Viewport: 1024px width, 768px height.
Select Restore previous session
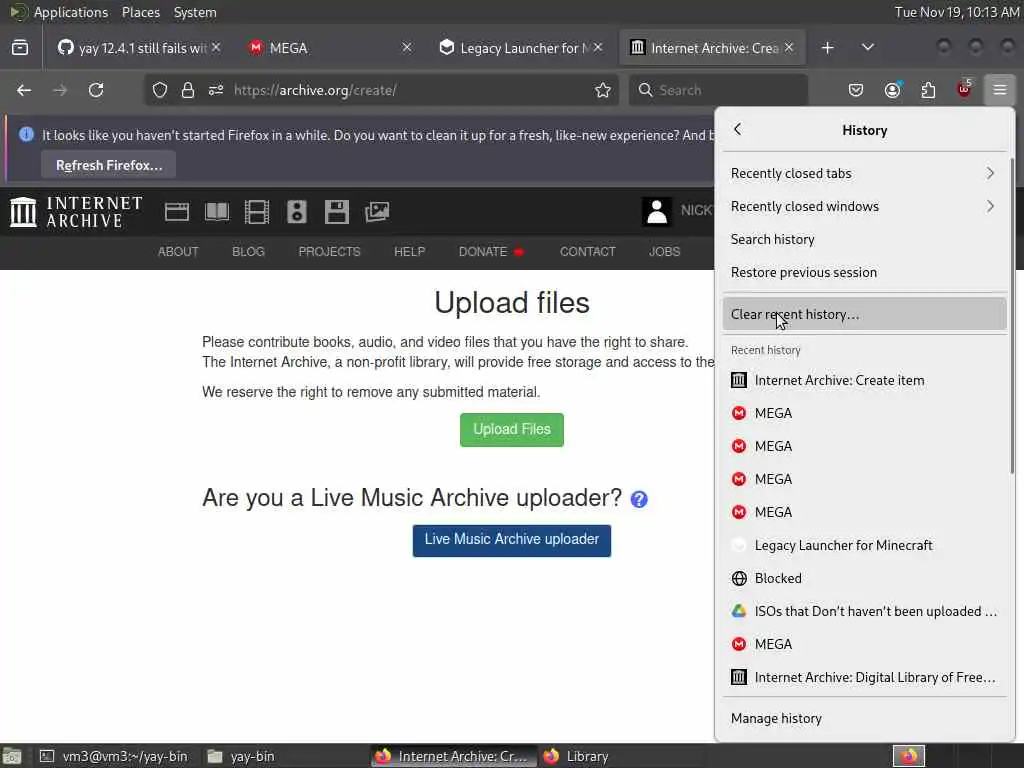tap(864, 272)
